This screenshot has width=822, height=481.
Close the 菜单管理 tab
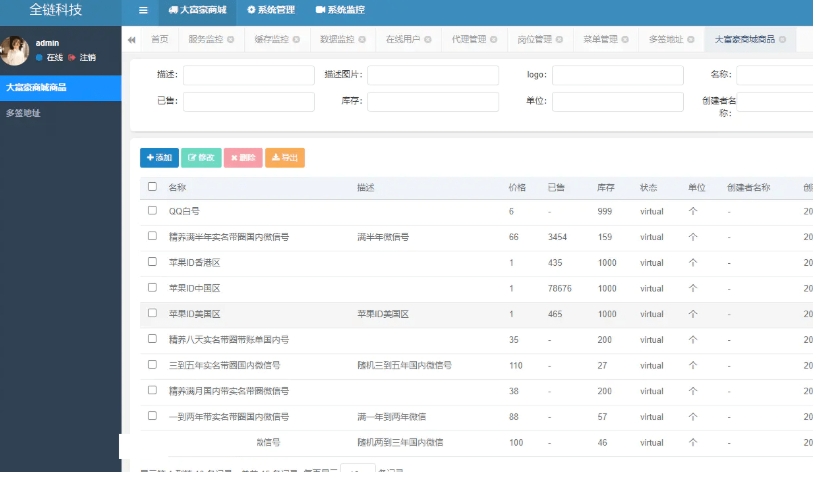click(x=625, y=39)
